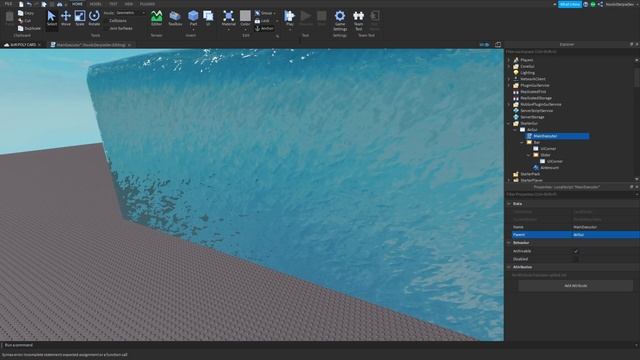
Task: Click the Cut clipboard item
Action: 24,20
